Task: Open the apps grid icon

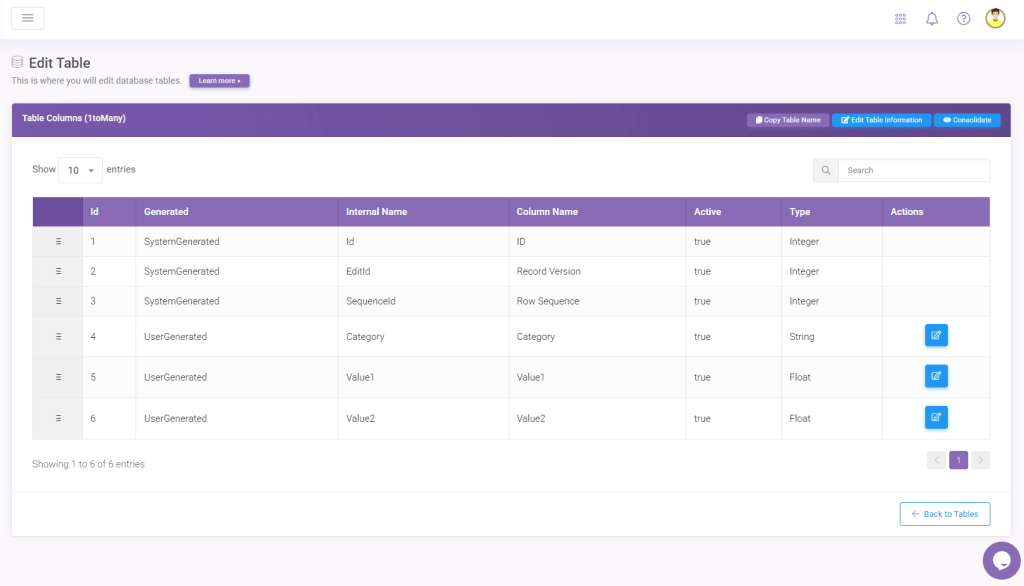Action: [900, 18]
